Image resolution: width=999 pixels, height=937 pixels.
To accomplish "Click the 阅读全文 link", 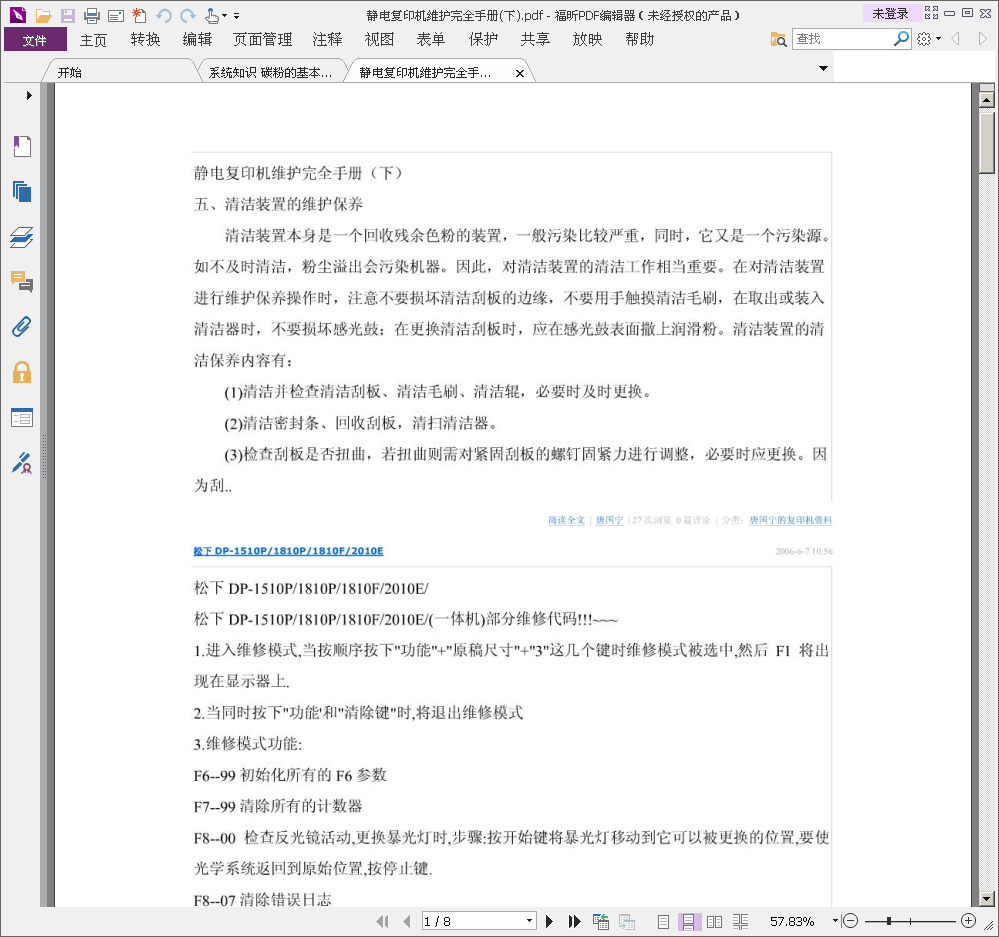I will point(566,520).
